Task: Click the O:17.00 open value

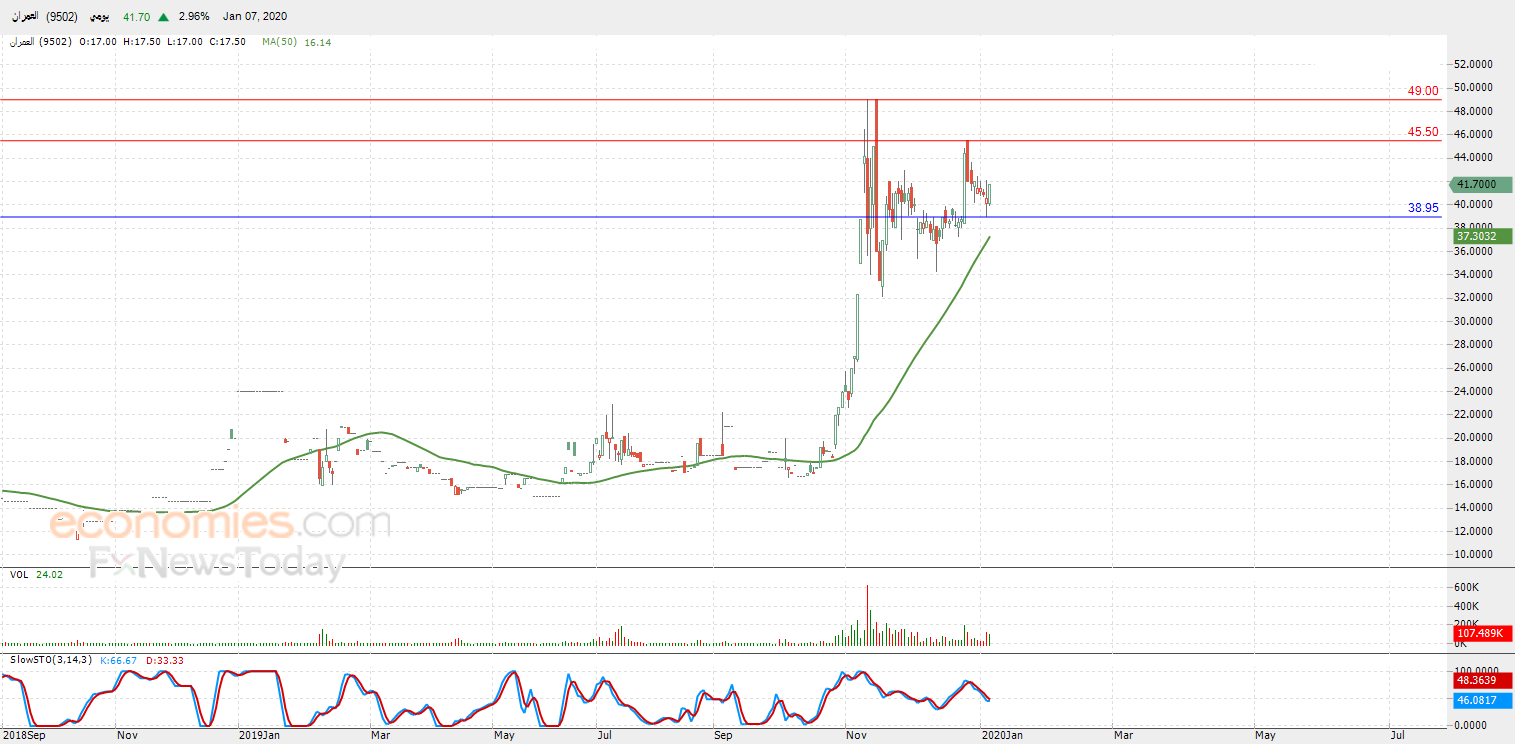Action: coord(99,42)
